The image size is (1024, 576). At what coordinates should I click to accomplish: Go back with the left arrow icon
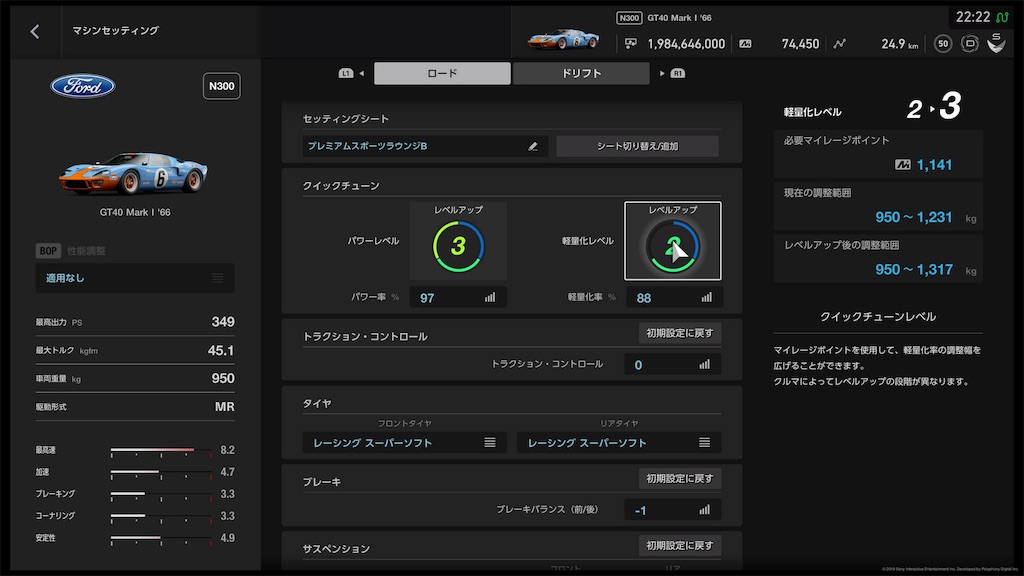tap(35, 31)
